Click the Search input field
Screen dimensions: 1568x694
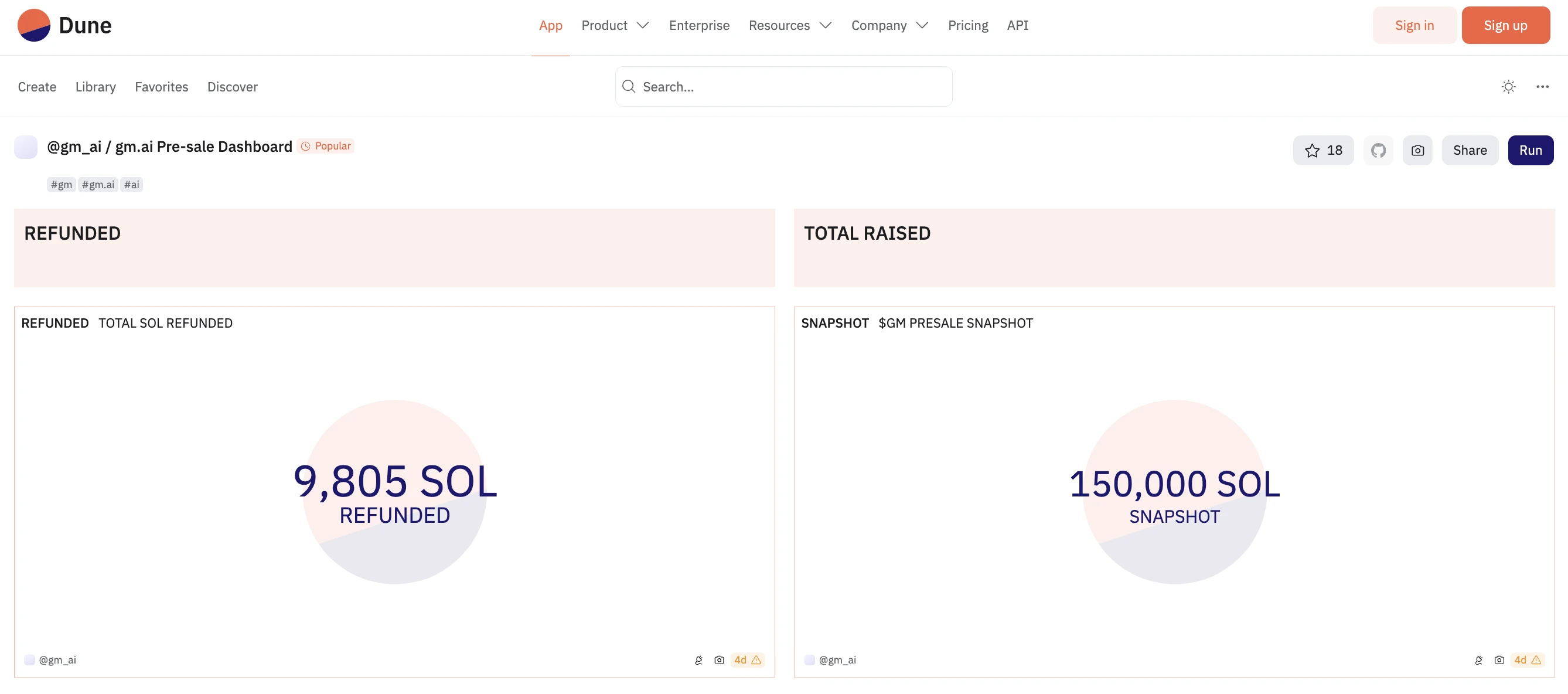783,86
